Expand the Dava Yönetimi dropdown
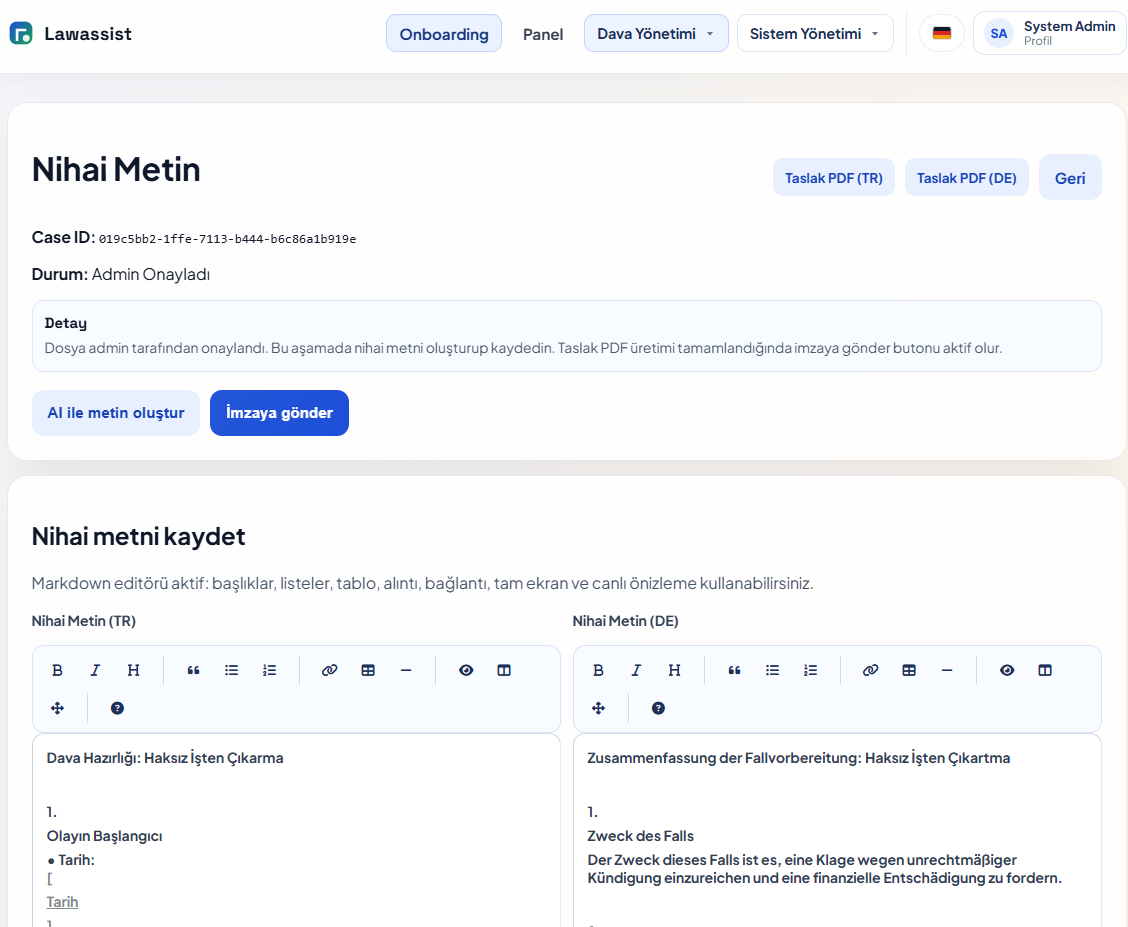 coord(656,33)
